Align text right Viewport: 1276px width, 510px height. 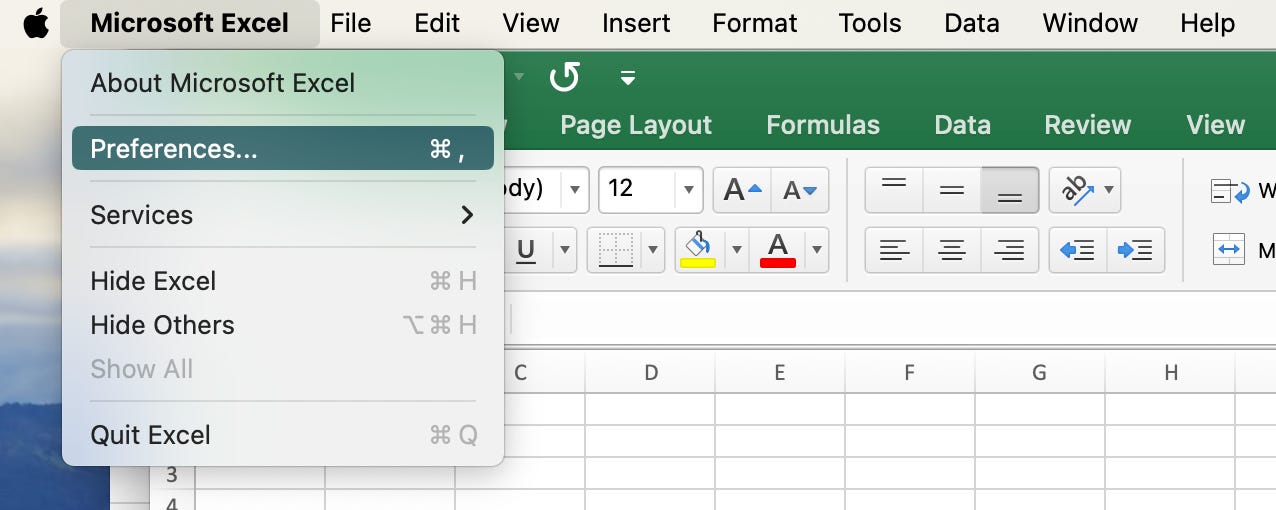tap(1010, 250)
